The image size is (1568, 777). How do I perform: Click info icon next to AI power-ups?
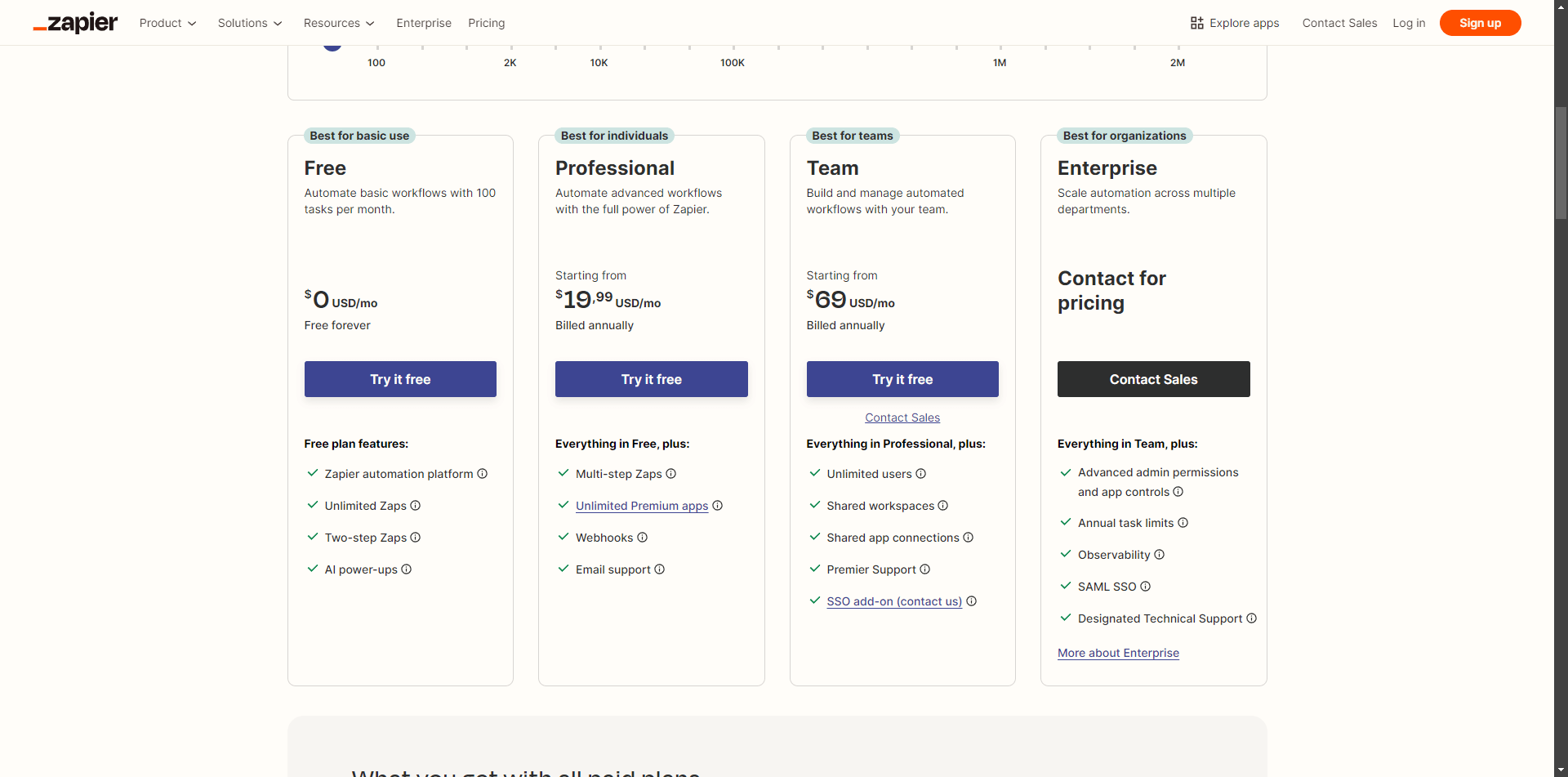[x=407, y=569]
